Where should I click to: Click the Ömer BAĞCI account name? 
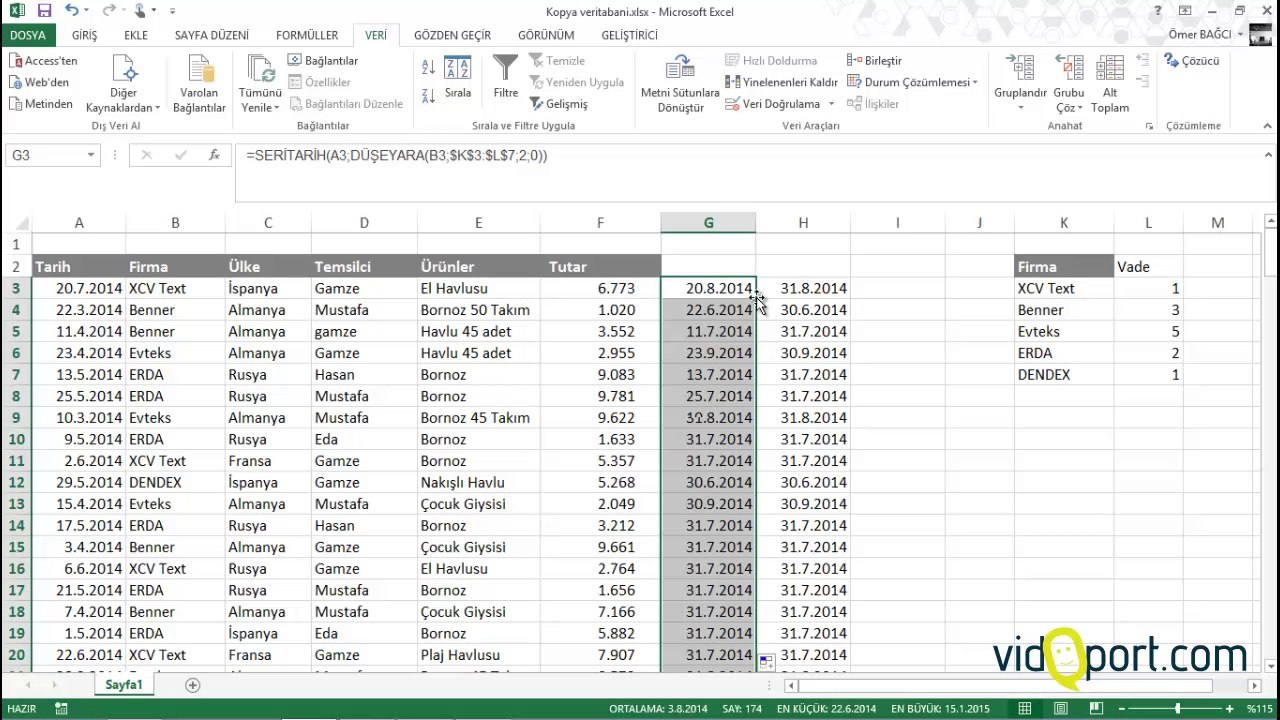[x=1200, y=35]
